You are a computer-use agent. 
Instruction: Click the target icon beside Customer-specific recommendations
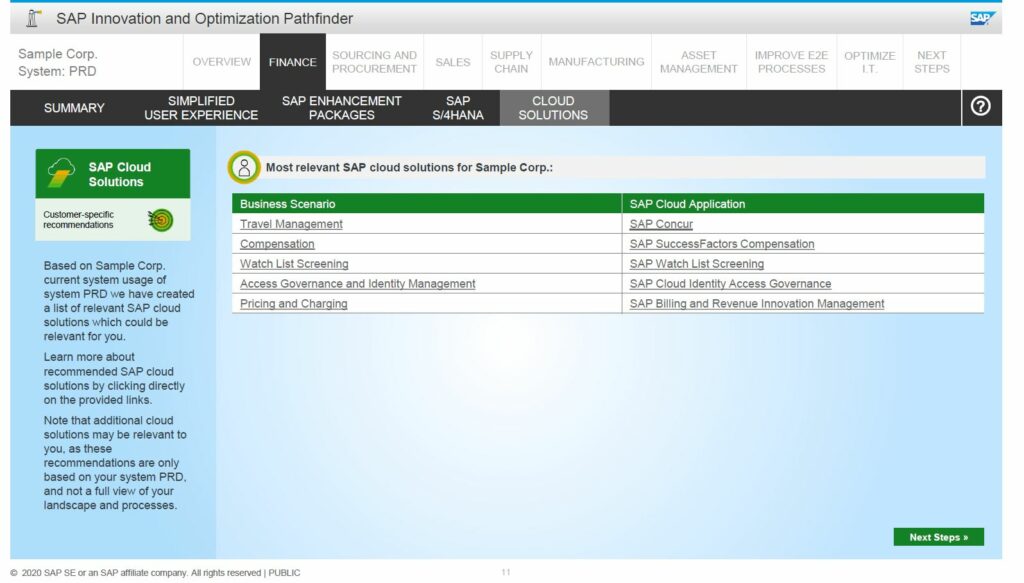(x=161, y=220)
